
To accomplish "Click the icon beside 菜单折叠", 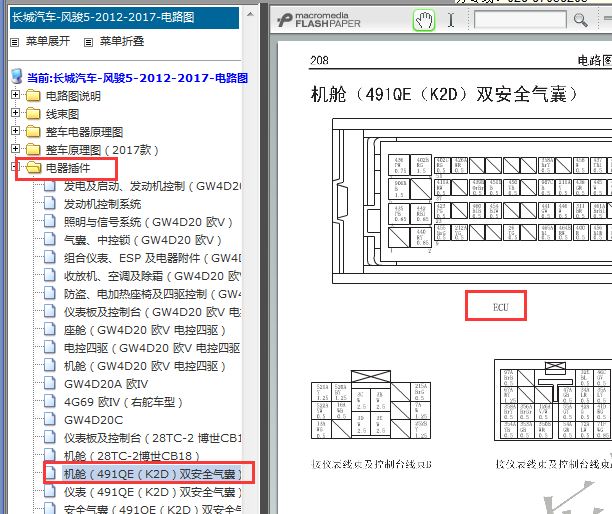I will pyautogui.click(x=89, y=42).
